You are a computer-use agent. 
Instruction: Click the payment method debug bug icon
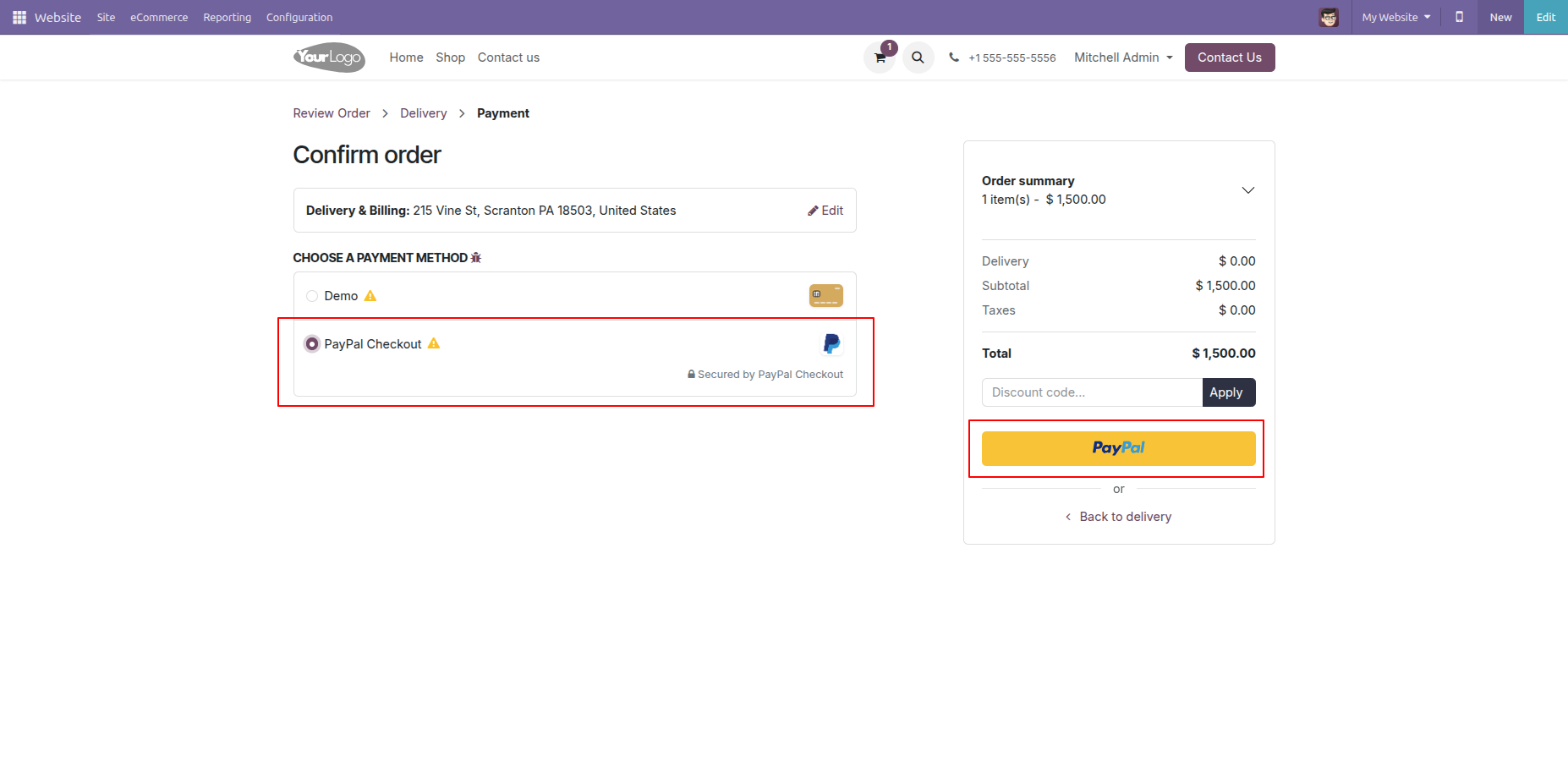point(476,257)
